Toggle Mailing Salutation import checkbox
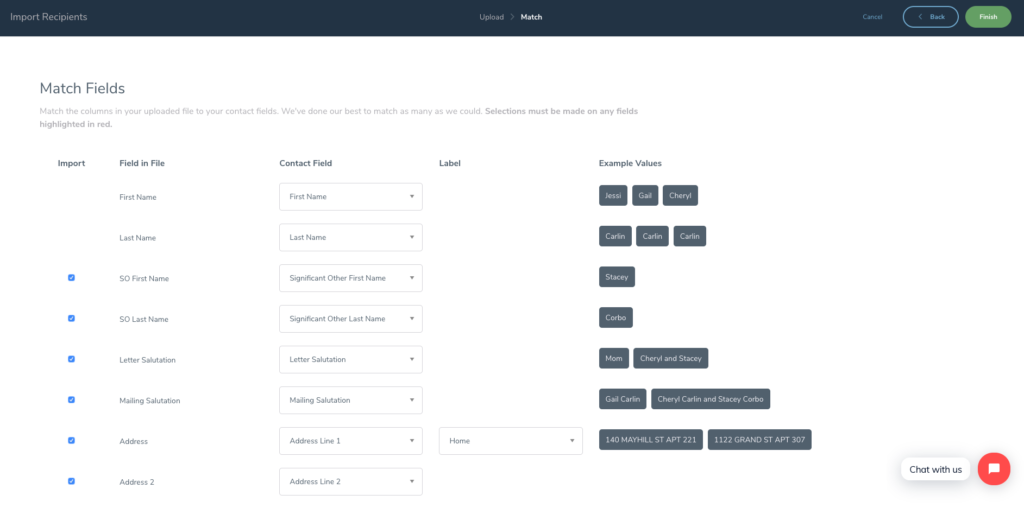This screenshot has width=1024, height=508. [x=71, y=400]
